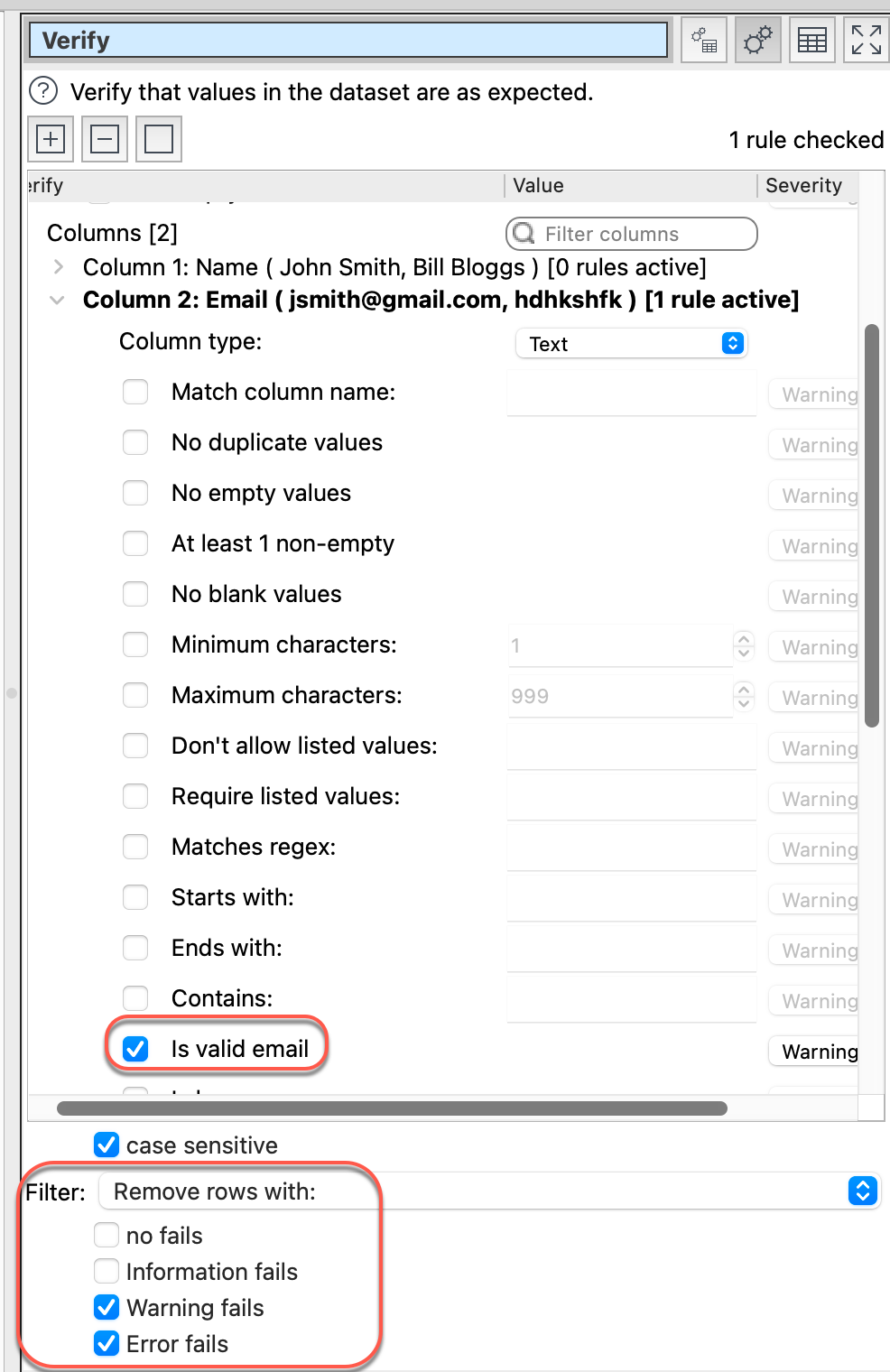Click the expand all rules plus icon
This screenshot has height=1372, width=890.
coord(51,139)
